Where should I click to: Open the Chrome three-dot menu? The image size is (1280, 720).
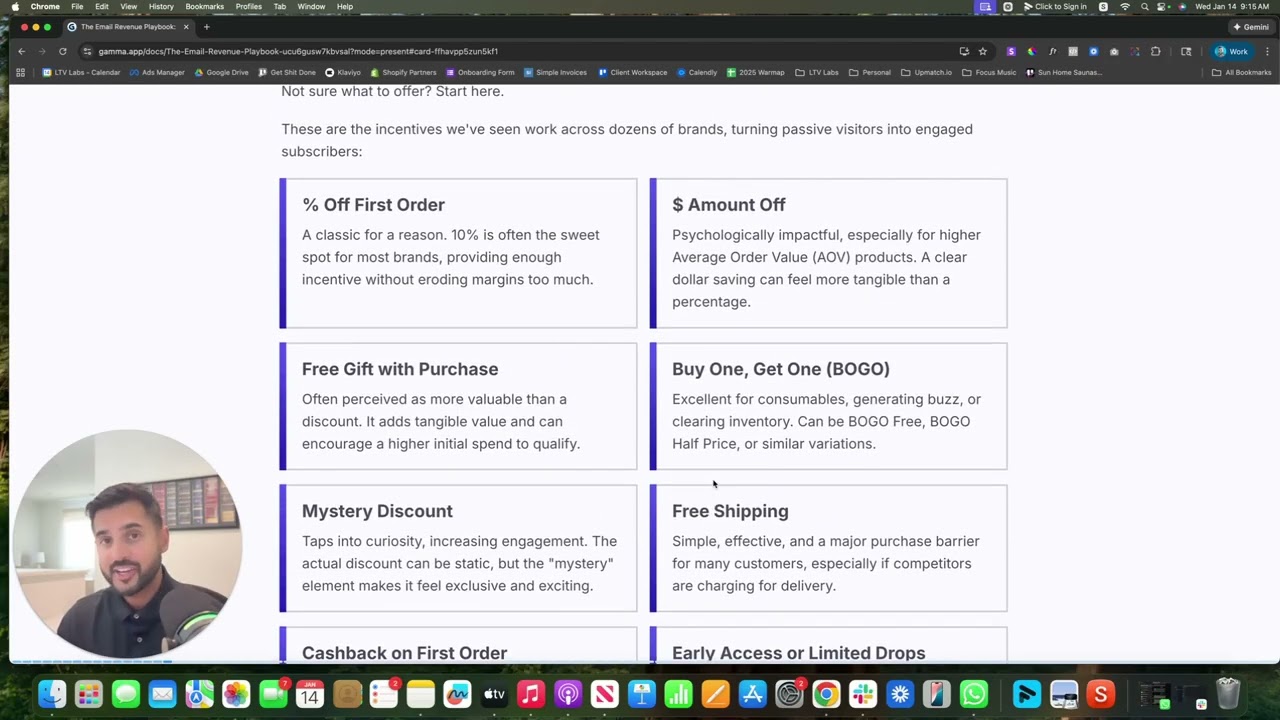1267,51
